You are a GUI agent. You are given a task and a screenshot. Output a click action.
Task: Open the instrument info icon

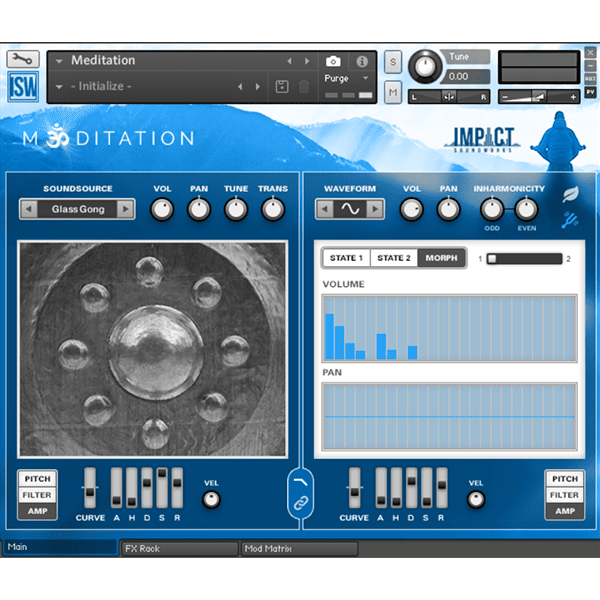362,61
